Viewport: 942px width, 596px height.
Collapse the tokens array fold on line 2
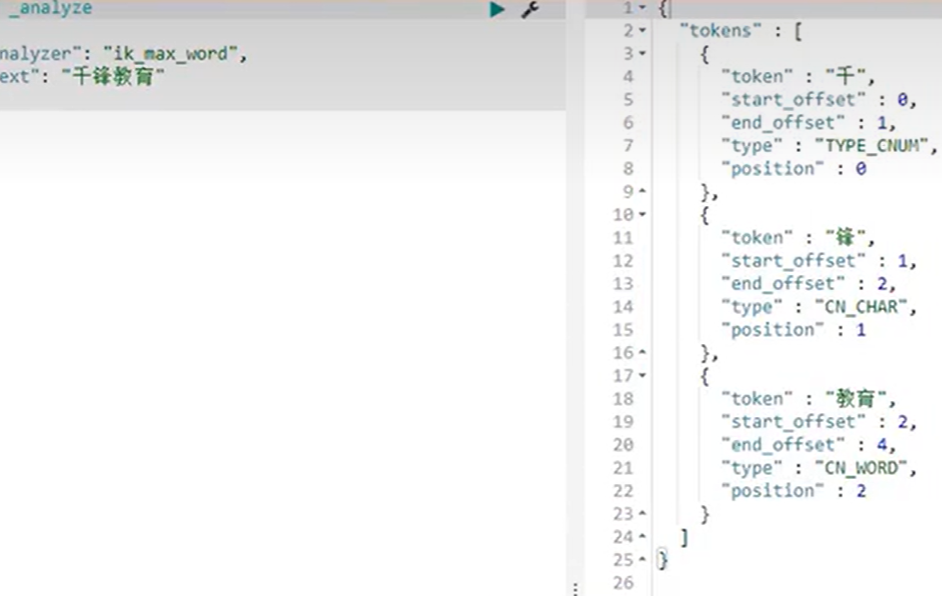click(642, 30)
